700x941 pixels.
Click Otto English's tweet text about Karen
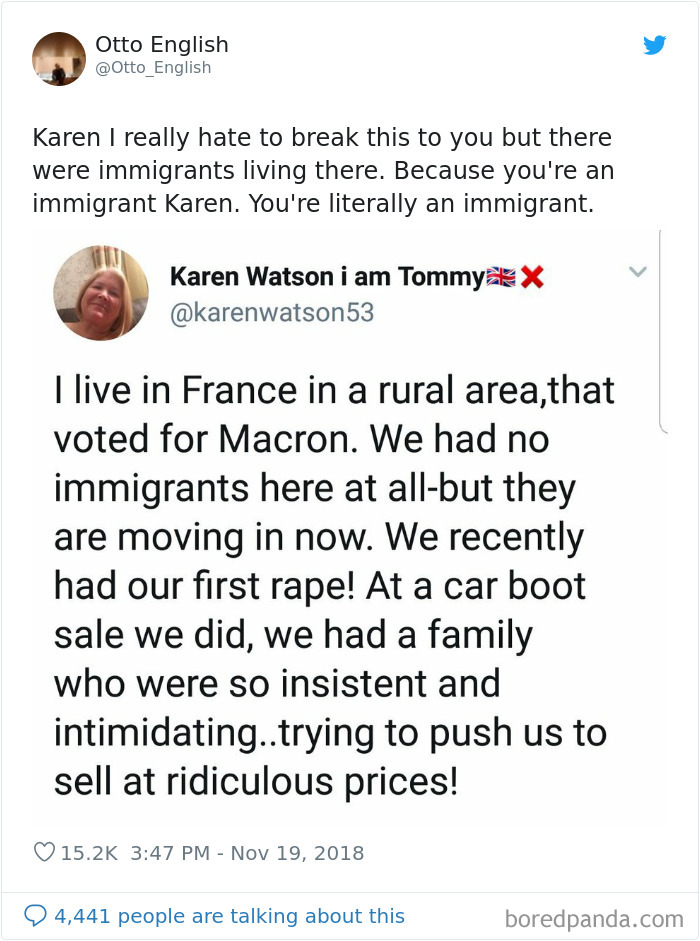click(x=322, y=170)
